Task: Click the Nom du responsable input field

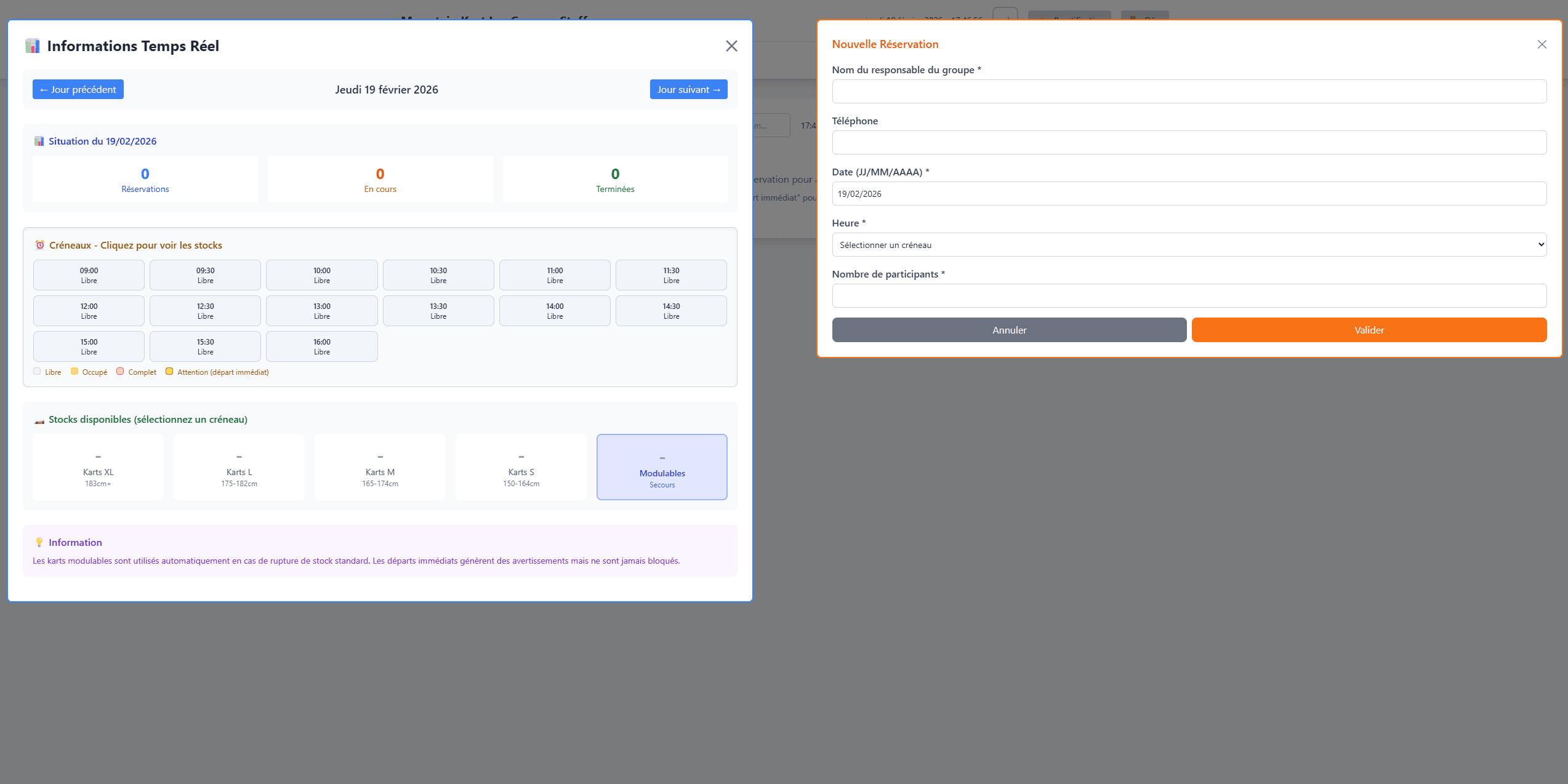Action: tap(1189, 92)
